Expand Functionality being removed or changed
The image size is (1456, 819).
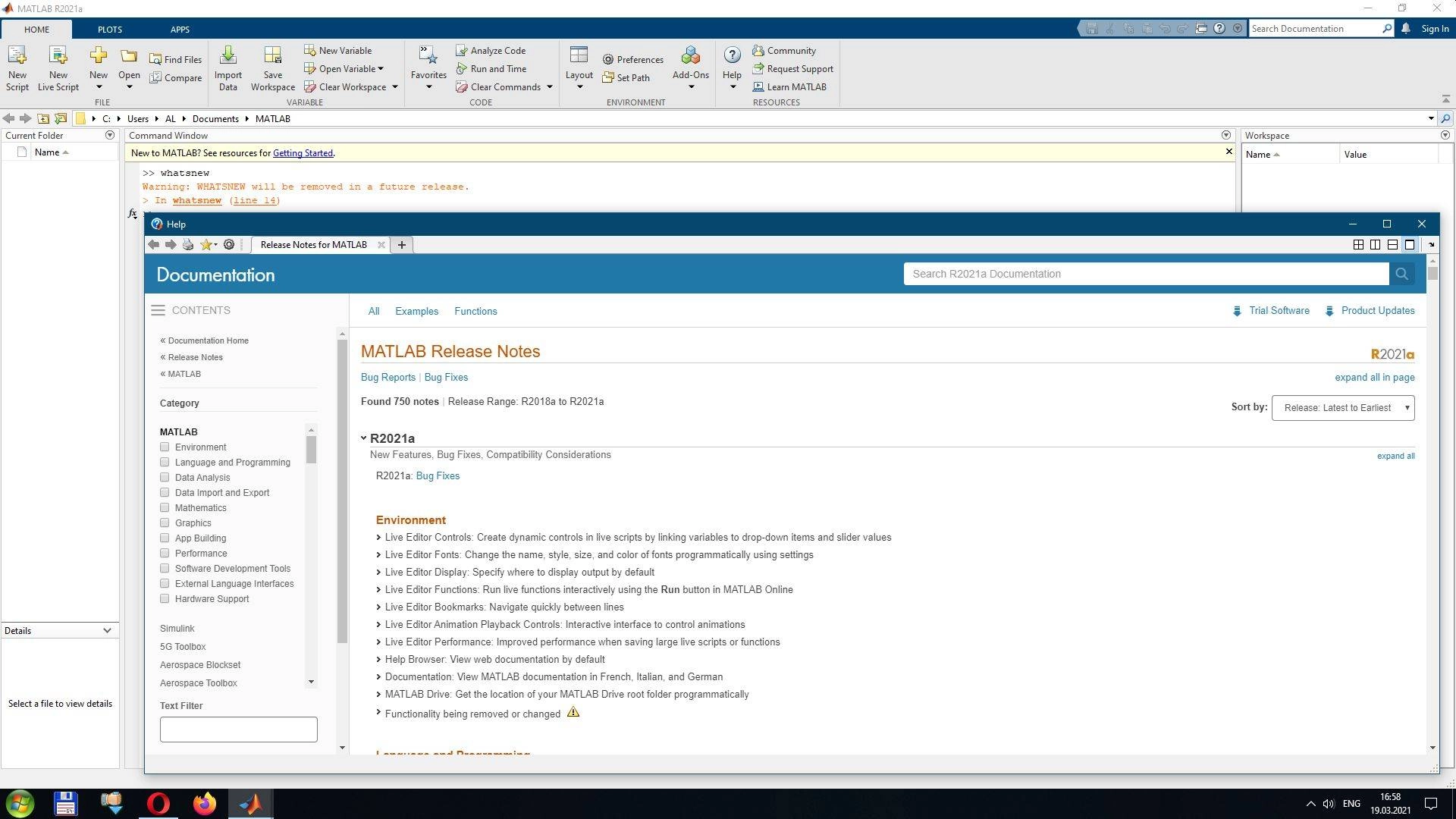pos(378,712)
